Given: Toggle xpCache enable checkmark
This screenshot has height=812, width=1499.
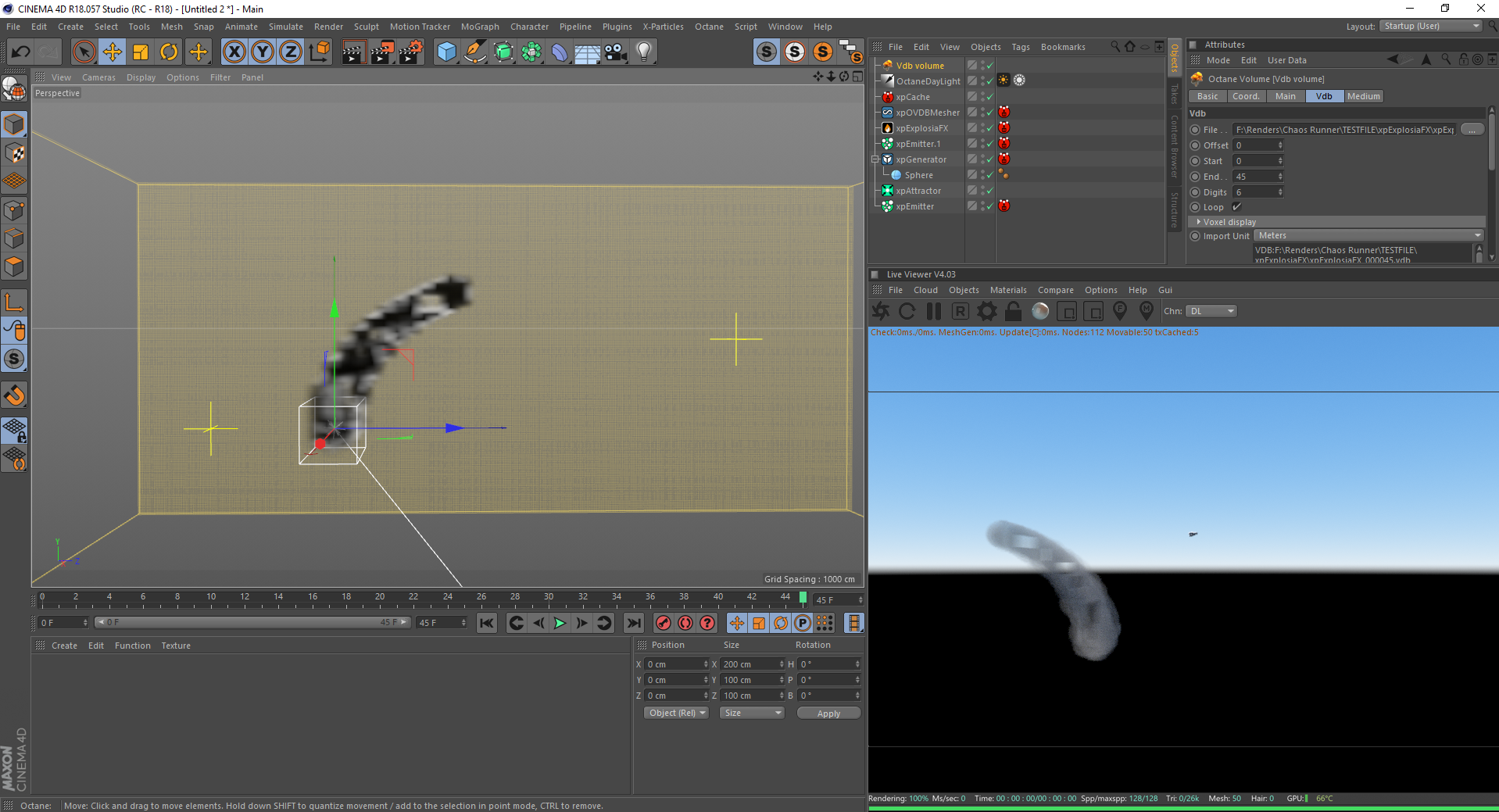Looking at the screenshot, I should pos(989,97).
